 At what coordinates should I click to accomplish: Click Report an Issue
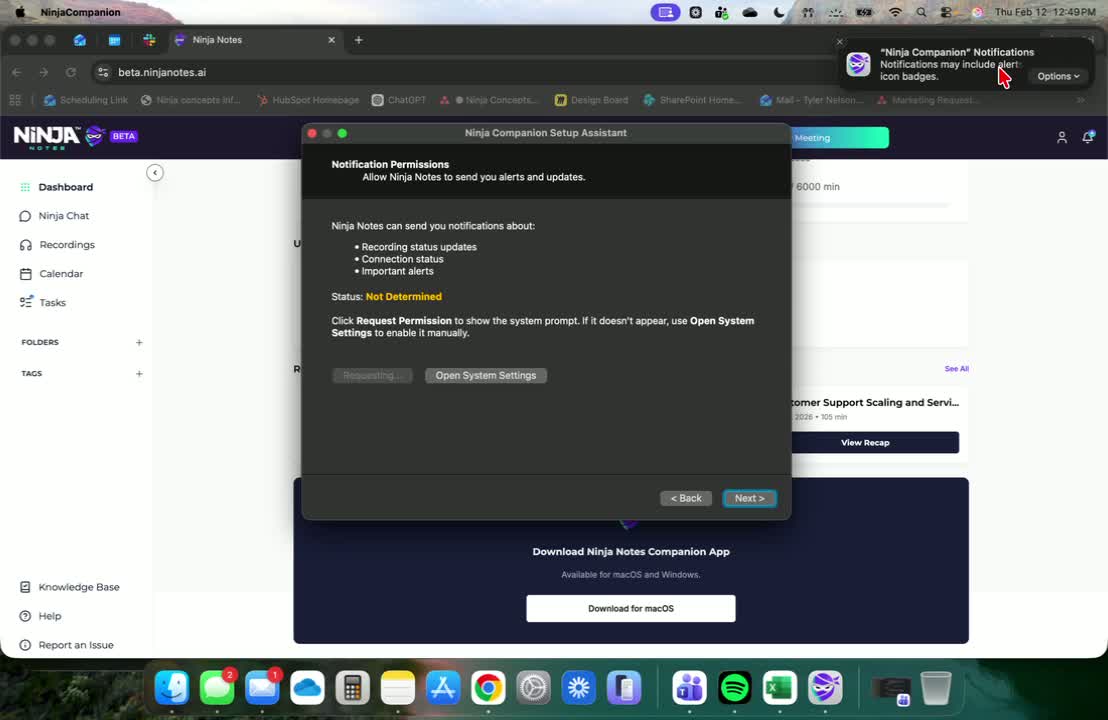coord(75,645)
